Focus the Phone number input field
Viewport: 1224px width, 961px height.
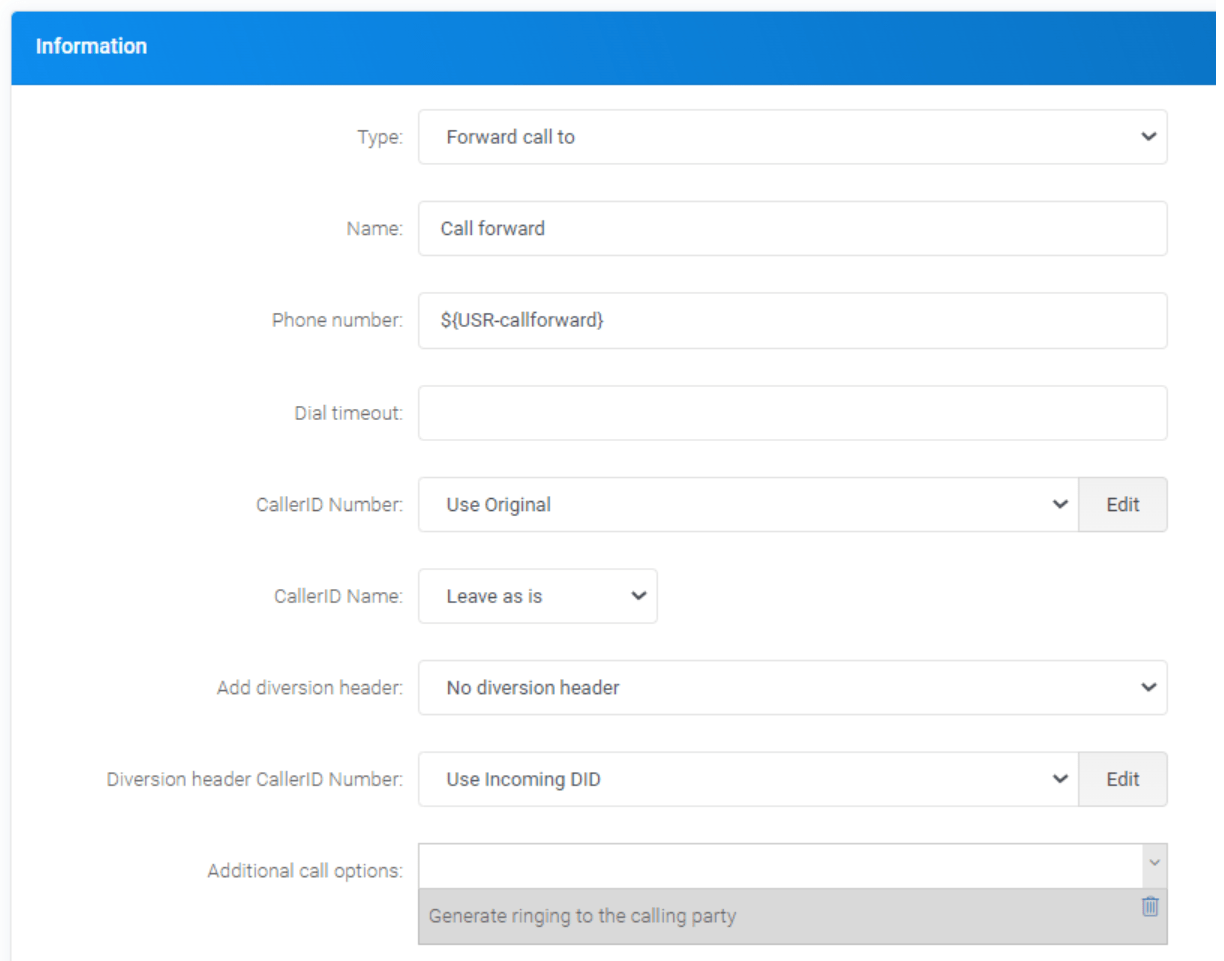tap(791, 321)
